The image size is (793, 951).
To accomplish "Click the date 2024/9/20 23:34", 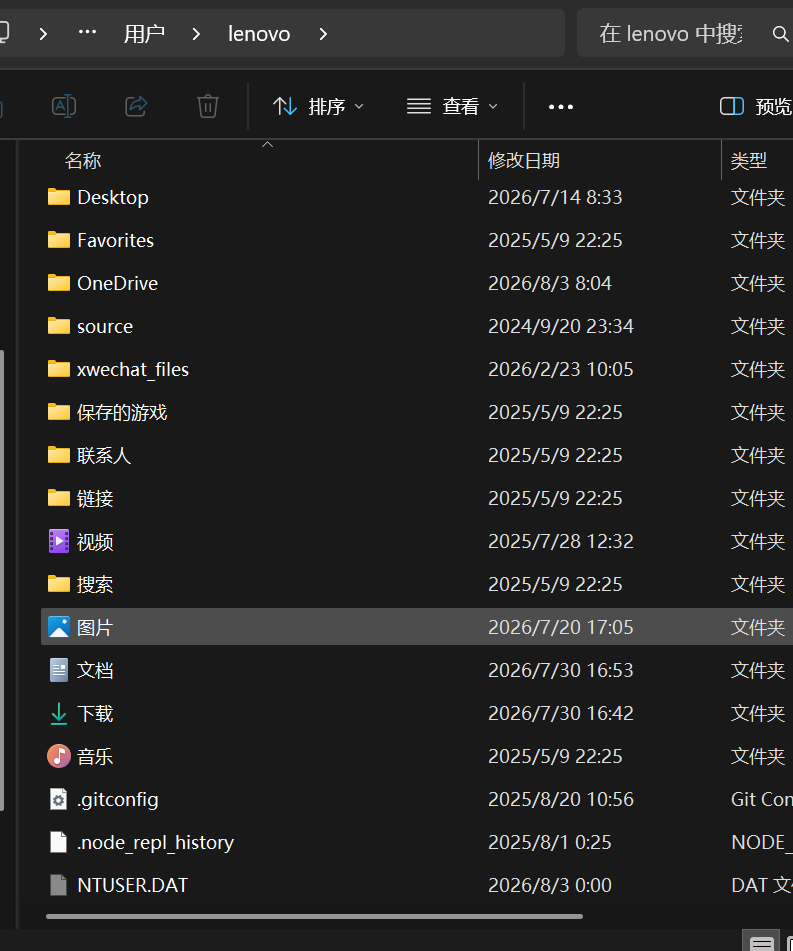I will coord(561,326).
